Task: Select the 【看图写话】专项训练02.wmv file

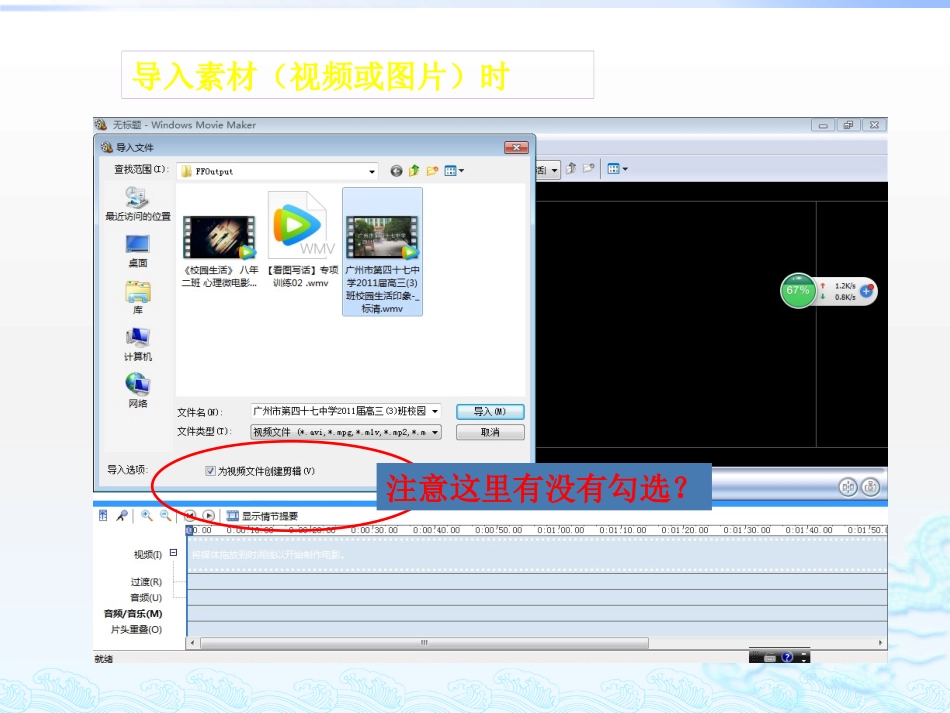Action: pos(302,239)
